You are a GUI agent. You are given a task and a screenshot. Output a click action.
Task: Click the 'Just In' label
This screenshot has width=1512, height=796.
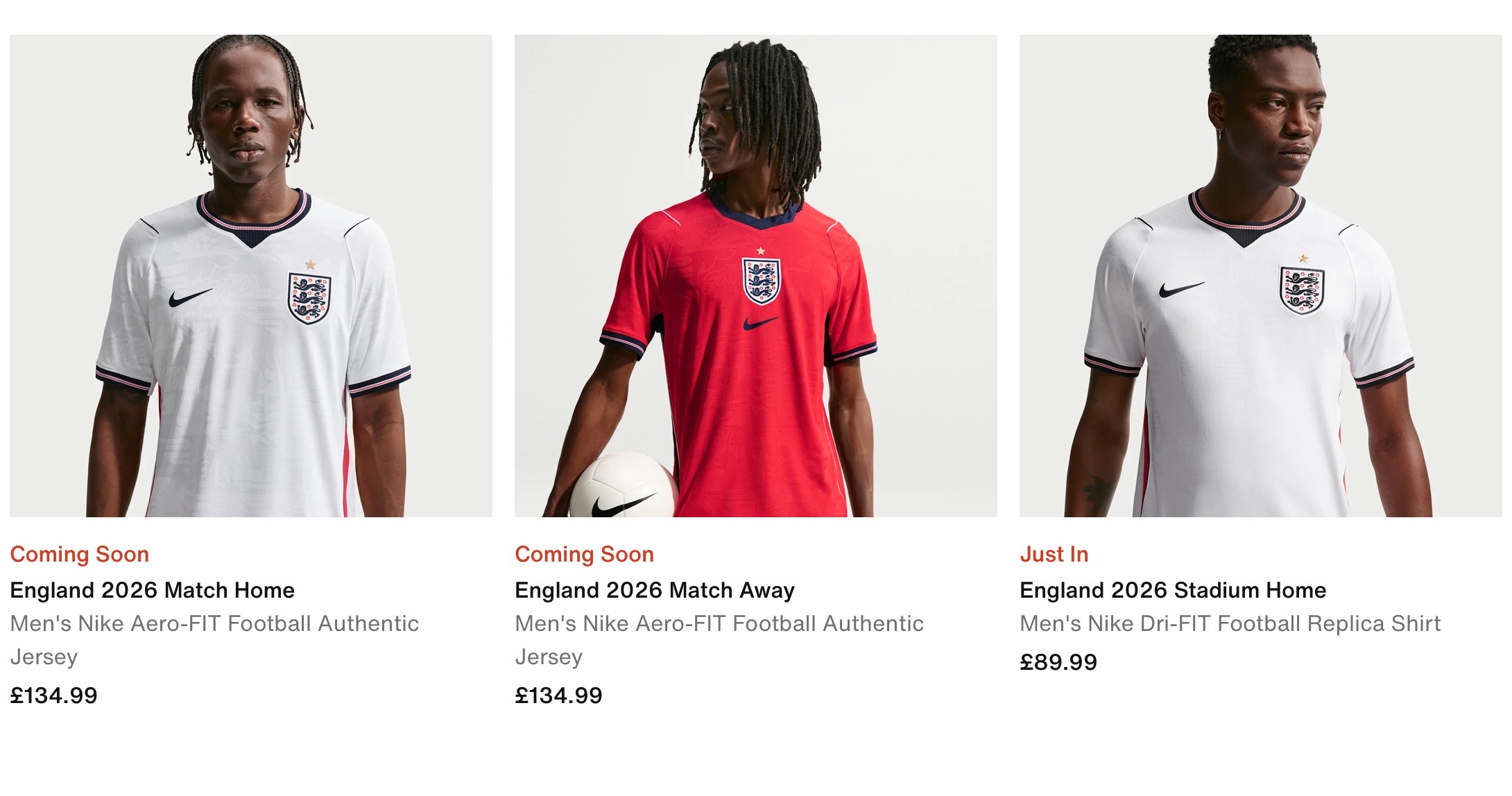click(1054, 554)
